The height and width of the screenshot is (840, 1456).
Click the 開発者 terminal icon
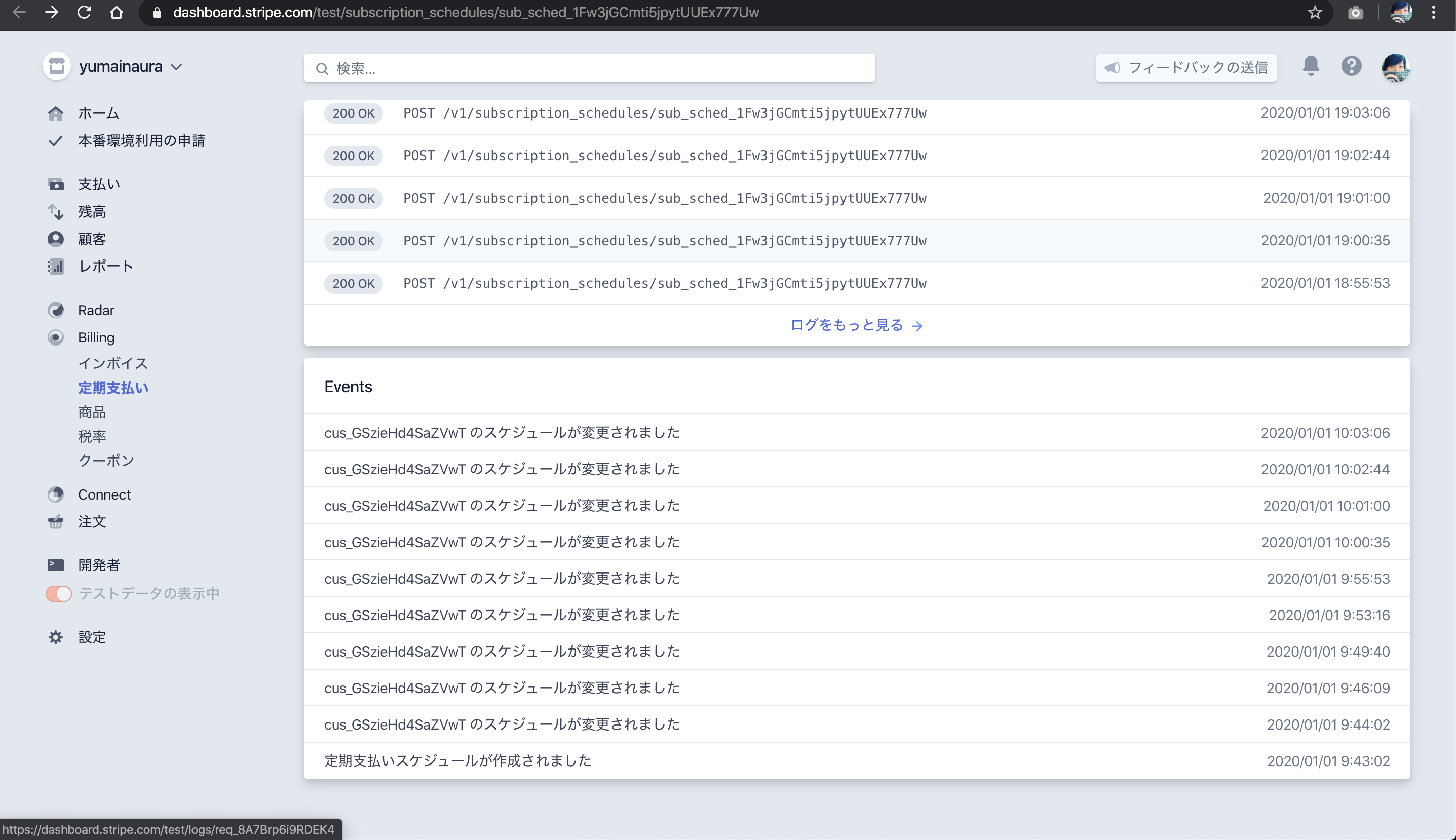tap(55, 565)
